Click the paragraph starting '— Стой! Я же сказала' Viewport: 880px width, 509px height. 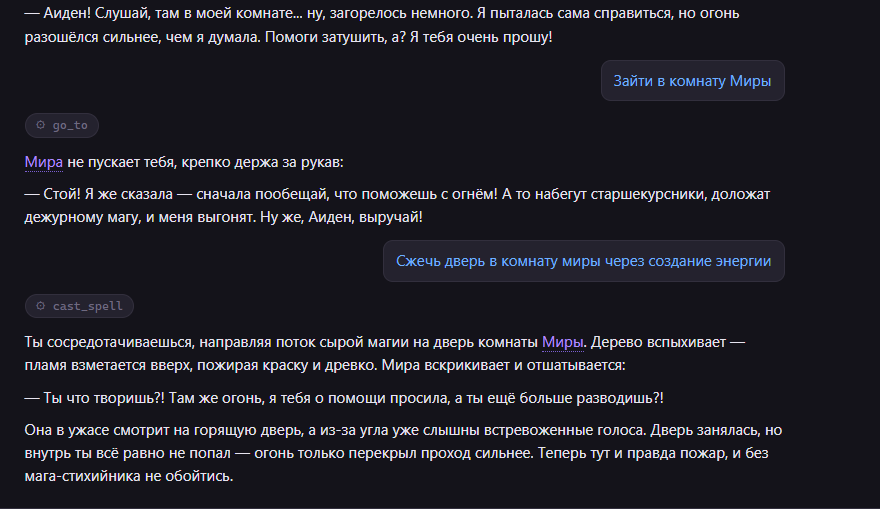click(397, 205)
